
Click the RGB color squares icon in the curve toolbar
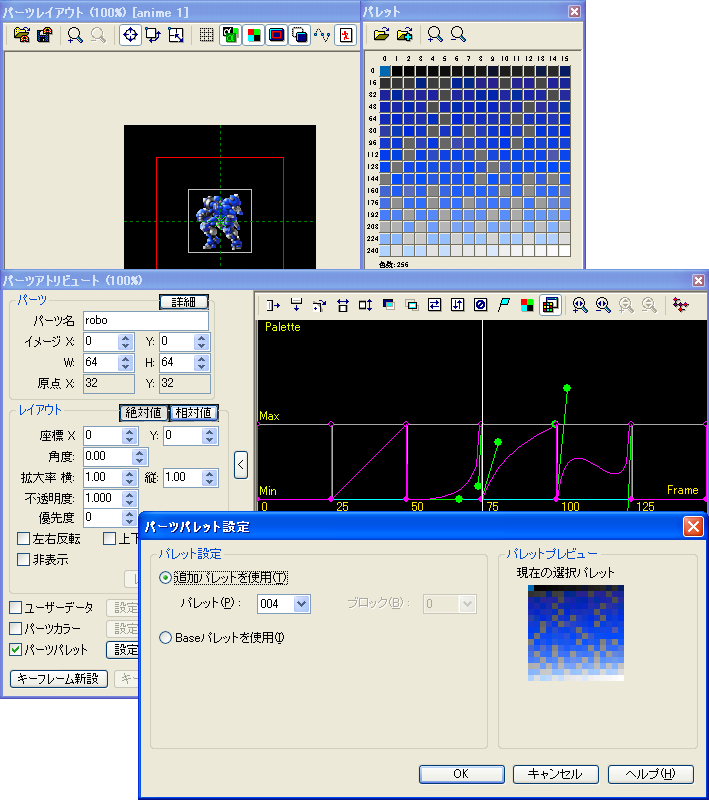(527, 305)
